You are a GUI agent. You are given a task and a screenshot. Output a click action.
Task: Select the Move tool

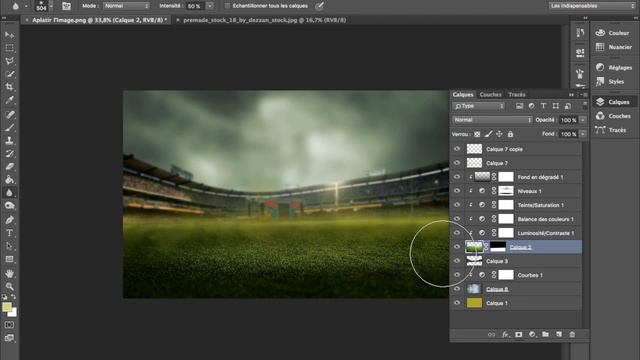click(x=9, y=35)
